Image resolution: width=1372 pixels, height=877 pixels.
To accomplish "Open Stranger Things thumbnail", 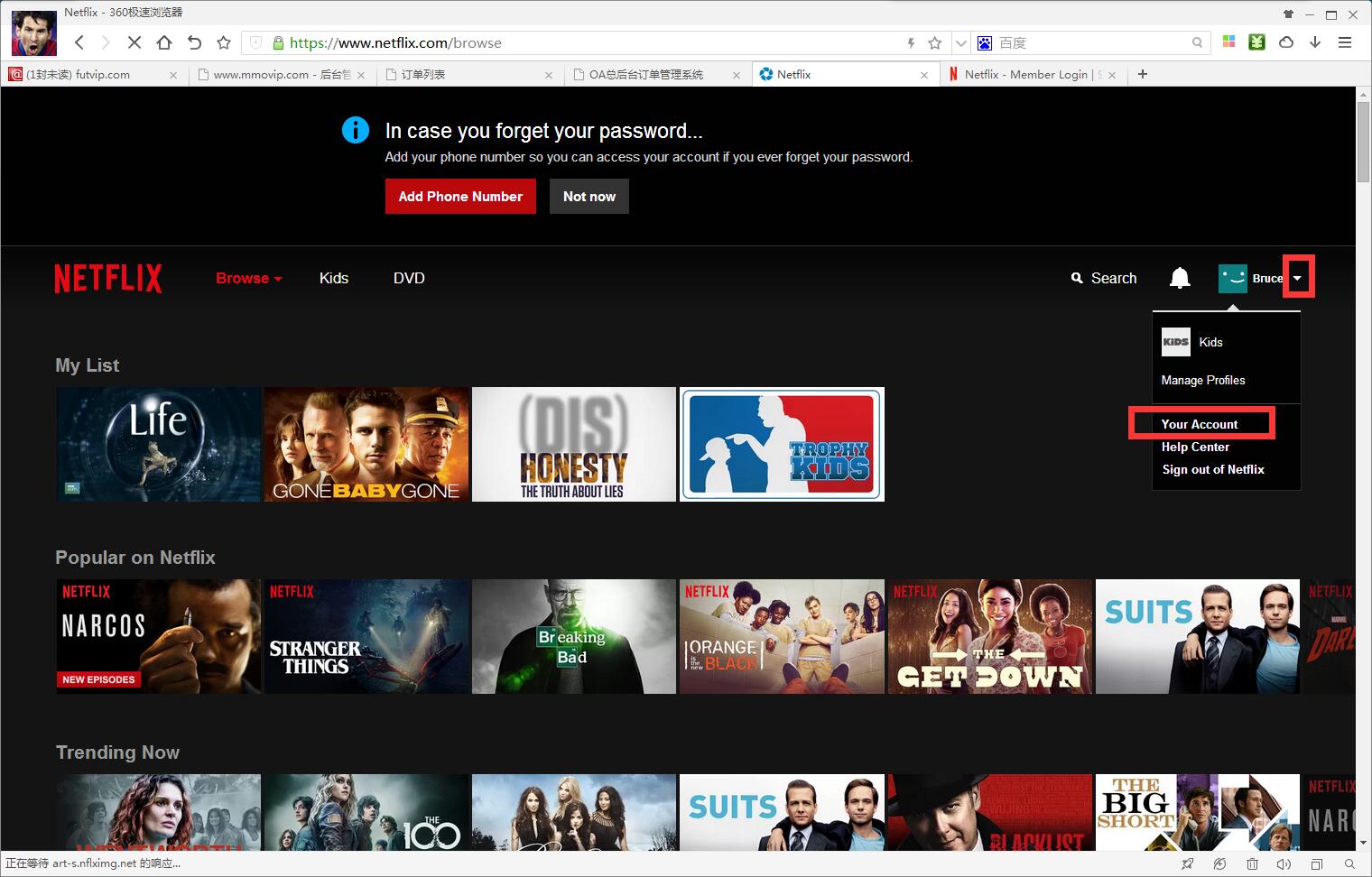I will pos(366,636).
